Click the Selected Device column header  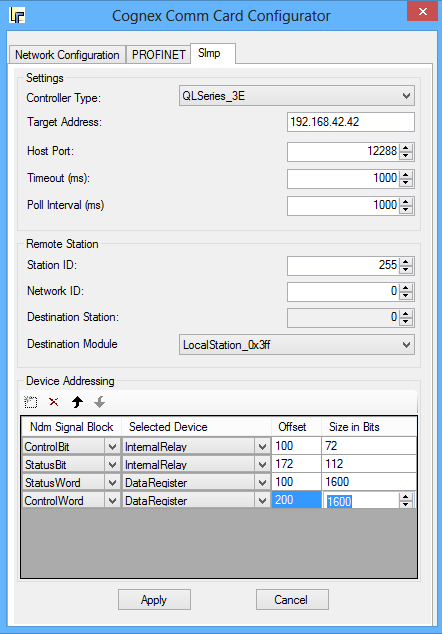(x=196, y=427)
